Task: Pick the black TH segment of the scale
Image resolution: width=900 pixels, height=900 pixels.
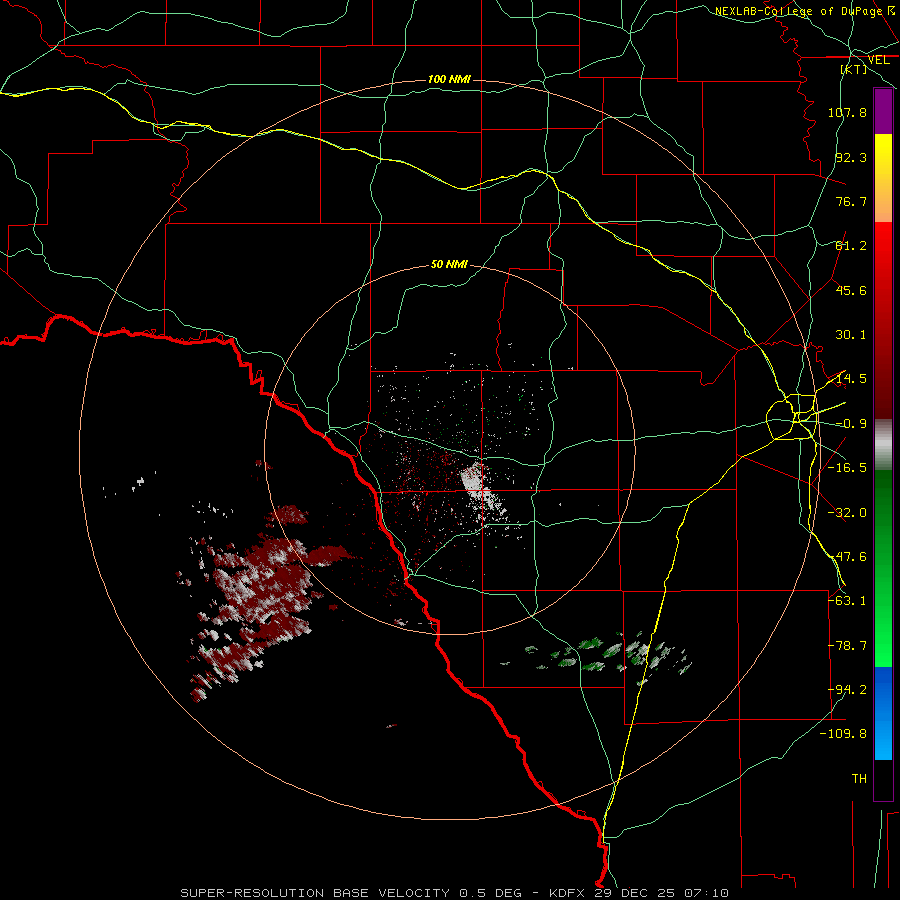Action: pyautogui.click(x=883, y=779)
